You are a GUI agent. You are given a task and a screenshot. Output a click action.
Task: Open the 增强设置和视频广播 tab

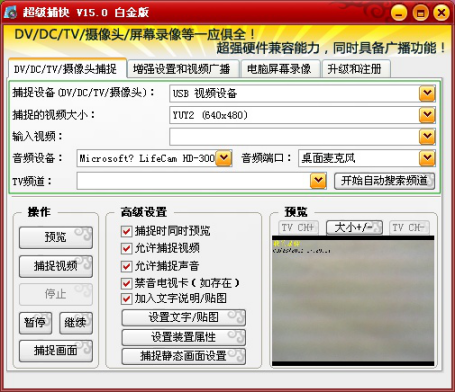click(x=183, y=69)
